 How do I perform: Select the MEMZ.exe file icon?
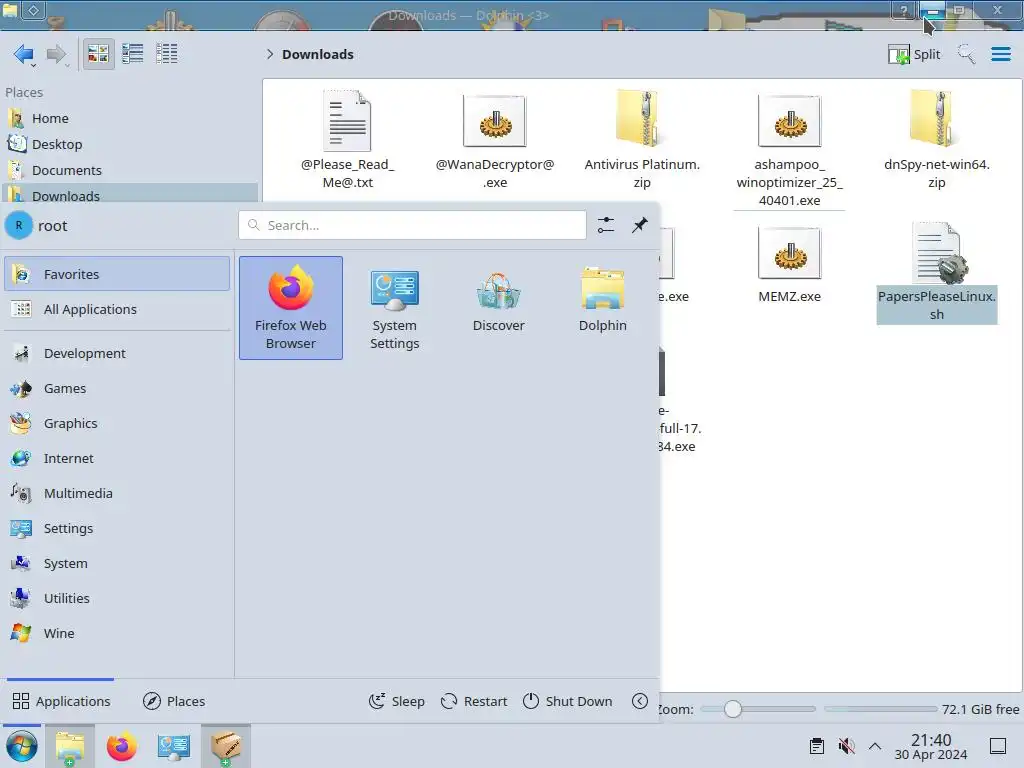pos(790,253)
